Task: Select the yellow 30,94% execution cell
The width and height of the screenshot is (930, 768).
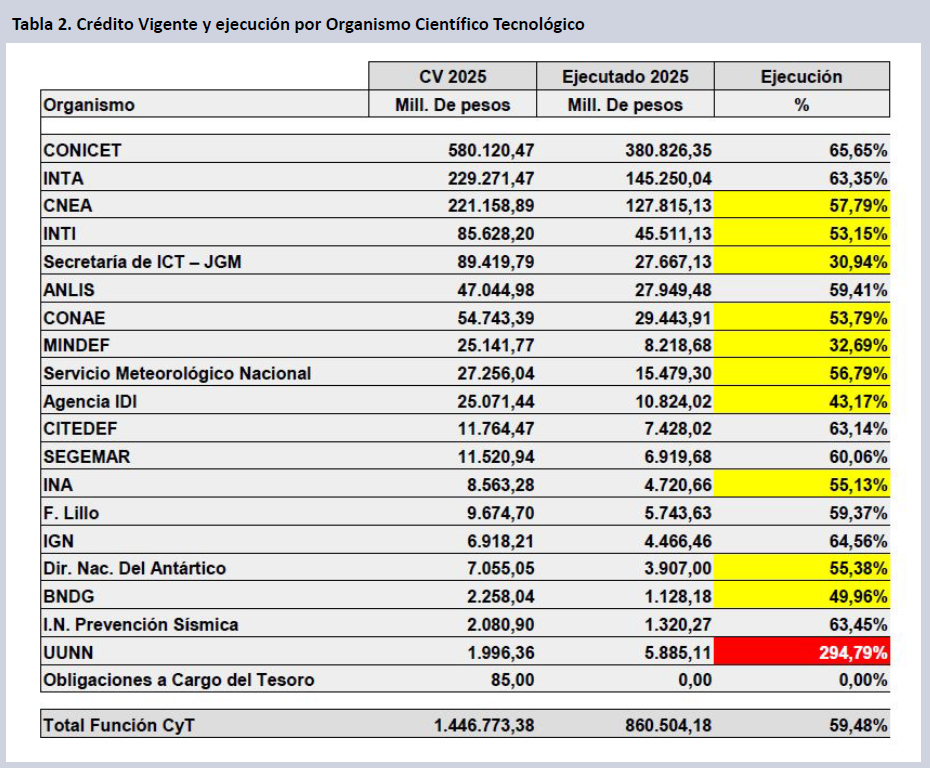Action: coord(802,262)
